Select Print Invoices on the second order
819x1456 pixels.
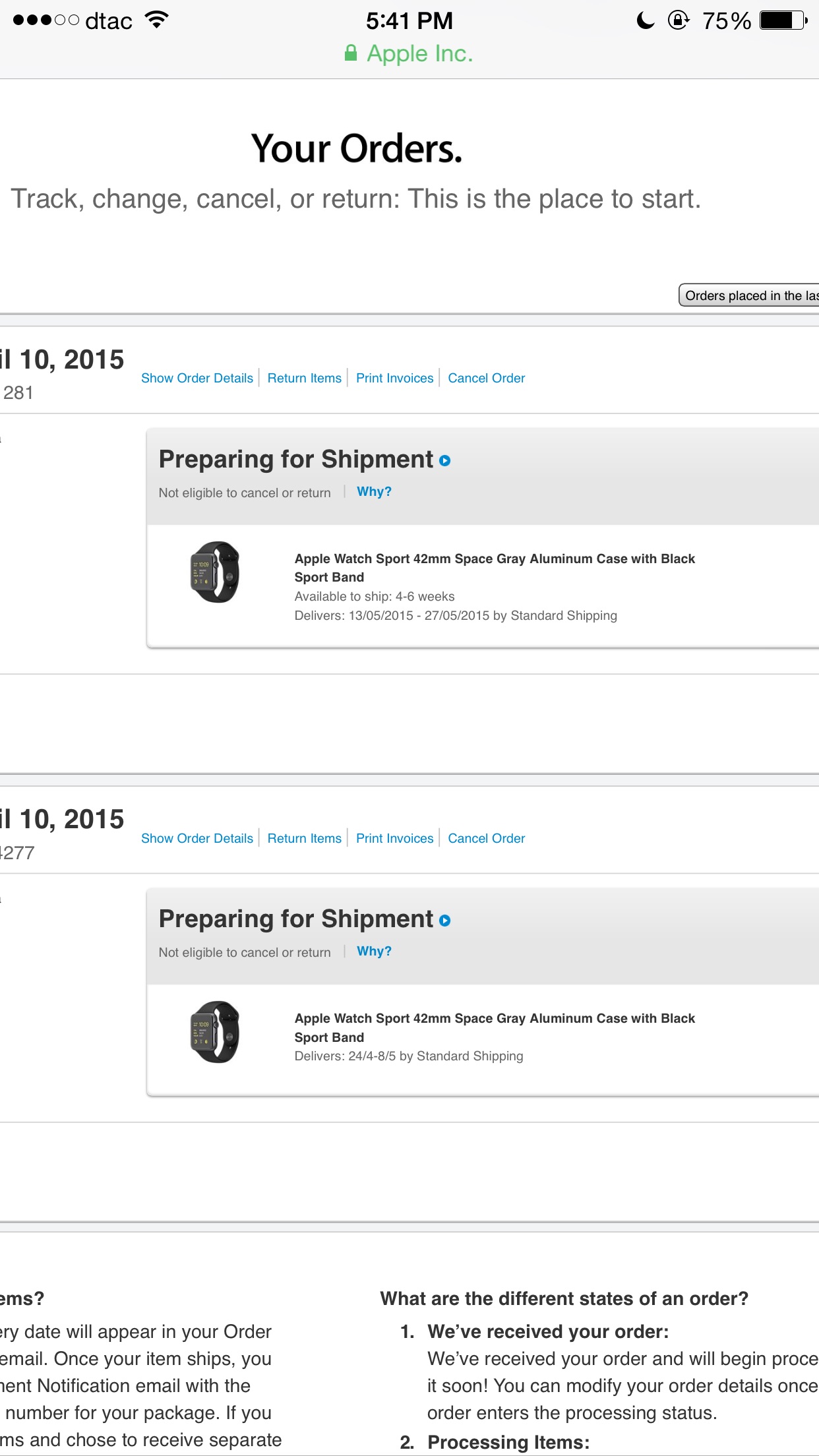click(x=395, y=838)
